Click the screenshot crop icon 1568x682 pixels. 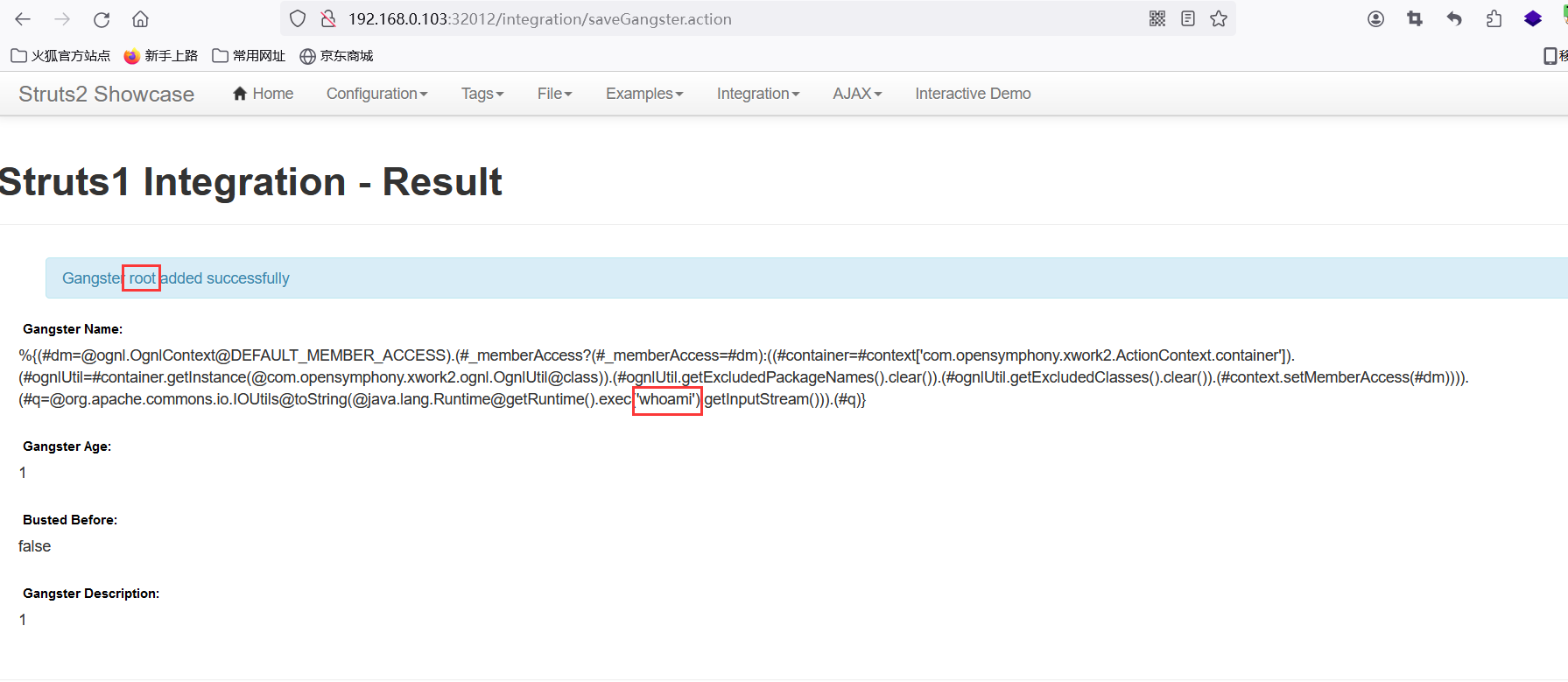tap(1415, 18)
